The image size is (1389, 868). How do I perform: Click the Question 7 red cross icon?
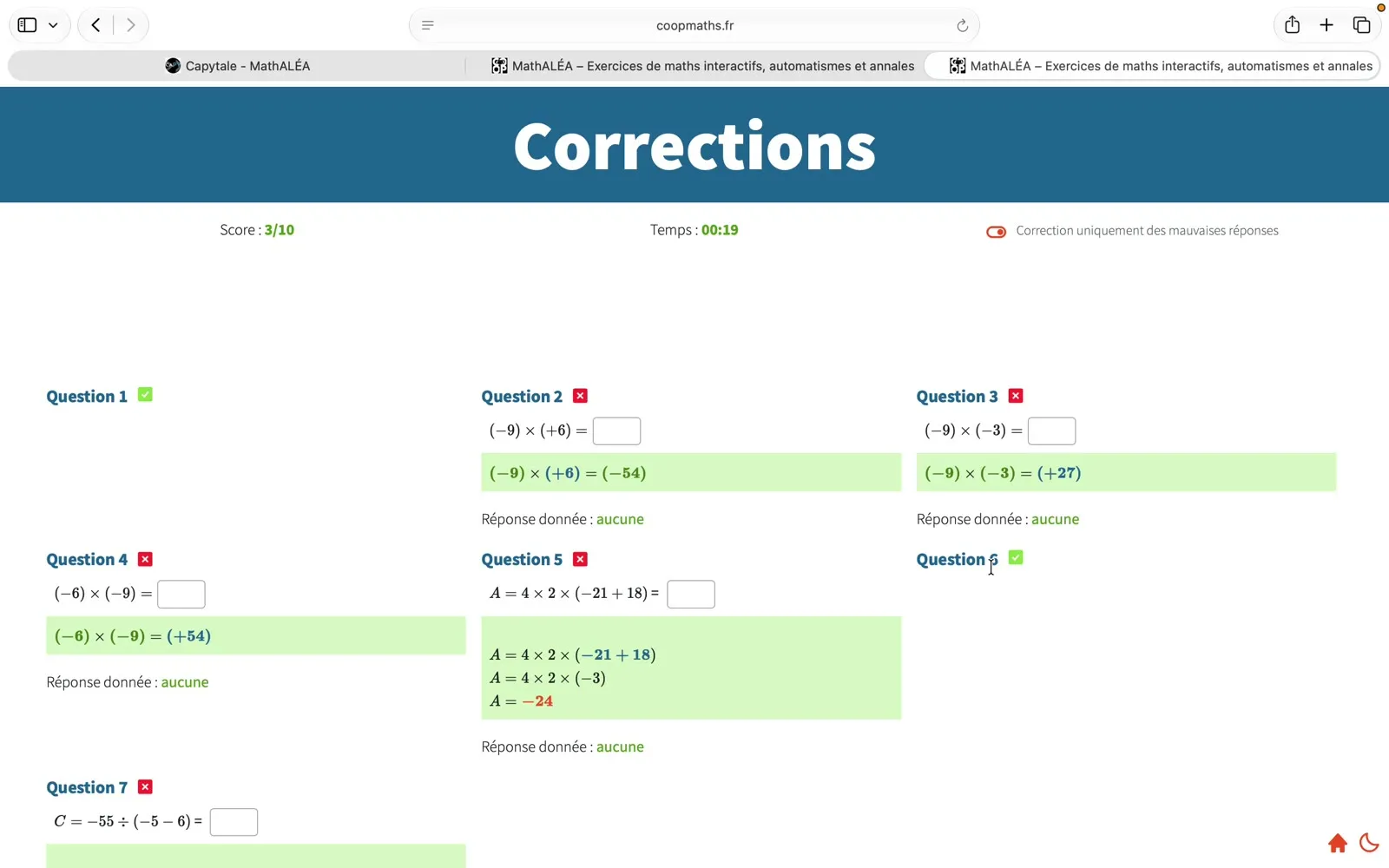tap(145, 786)
